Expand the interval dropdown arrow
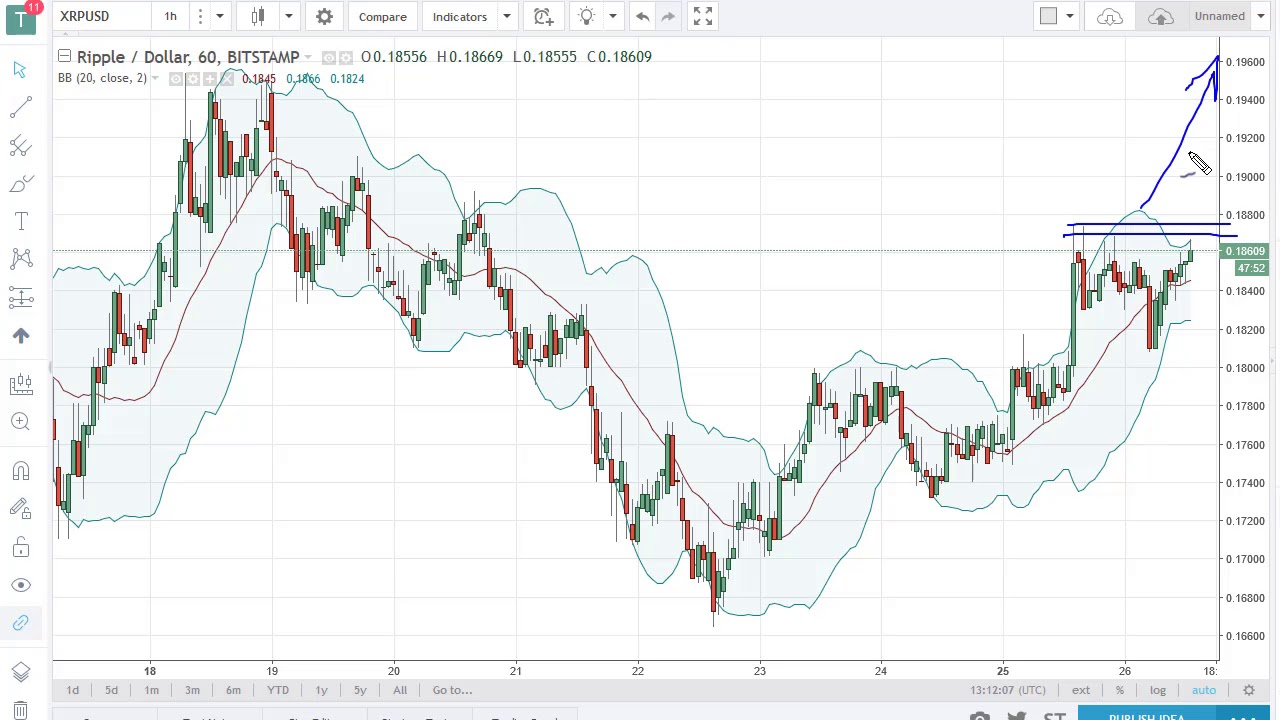1280x720 pixels. (219, 16)
